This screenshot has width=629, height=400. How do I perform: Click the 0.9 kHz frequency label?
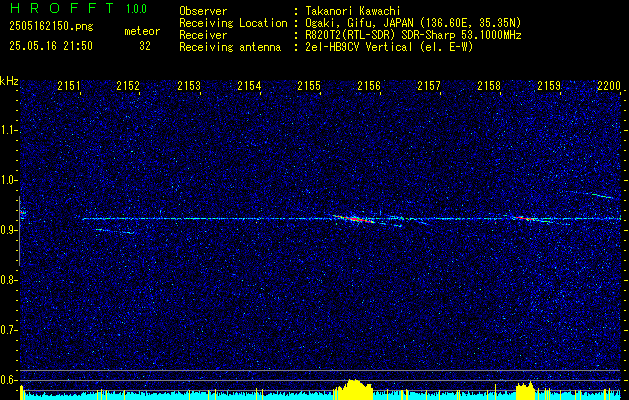8,230
